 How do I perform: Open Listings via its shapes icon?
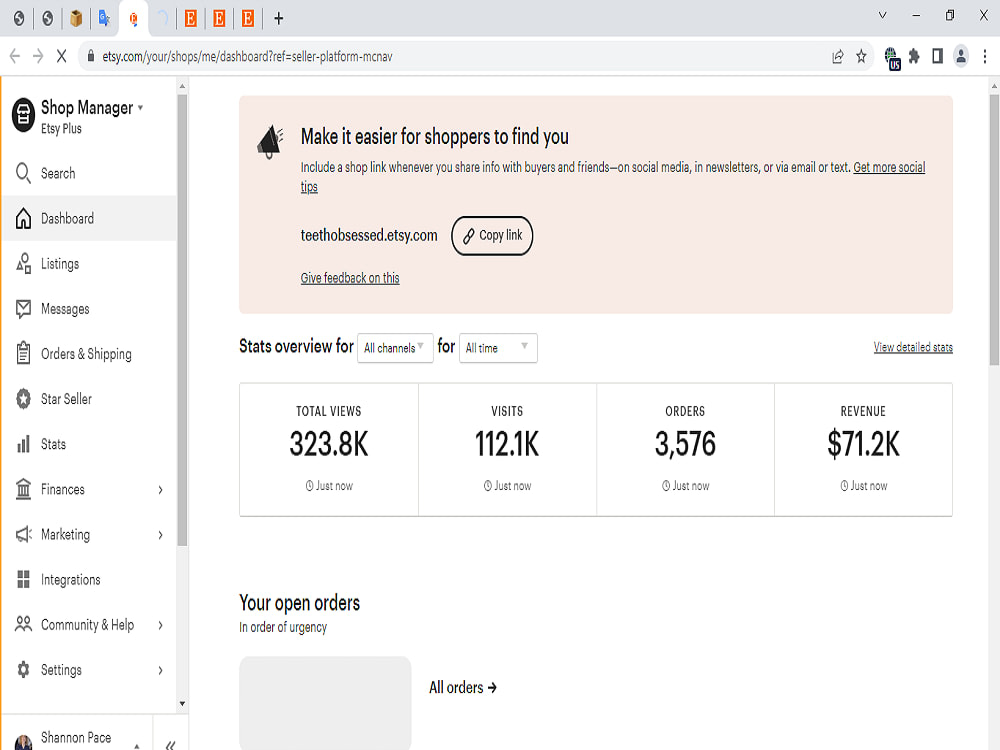pos(23,263)
